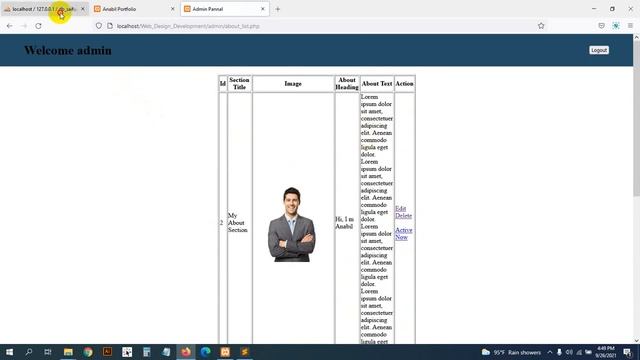This screenshot has width=640, height=360.
Task: Open Adobe Illustrator from the taskbar
Action: [107, 352]
